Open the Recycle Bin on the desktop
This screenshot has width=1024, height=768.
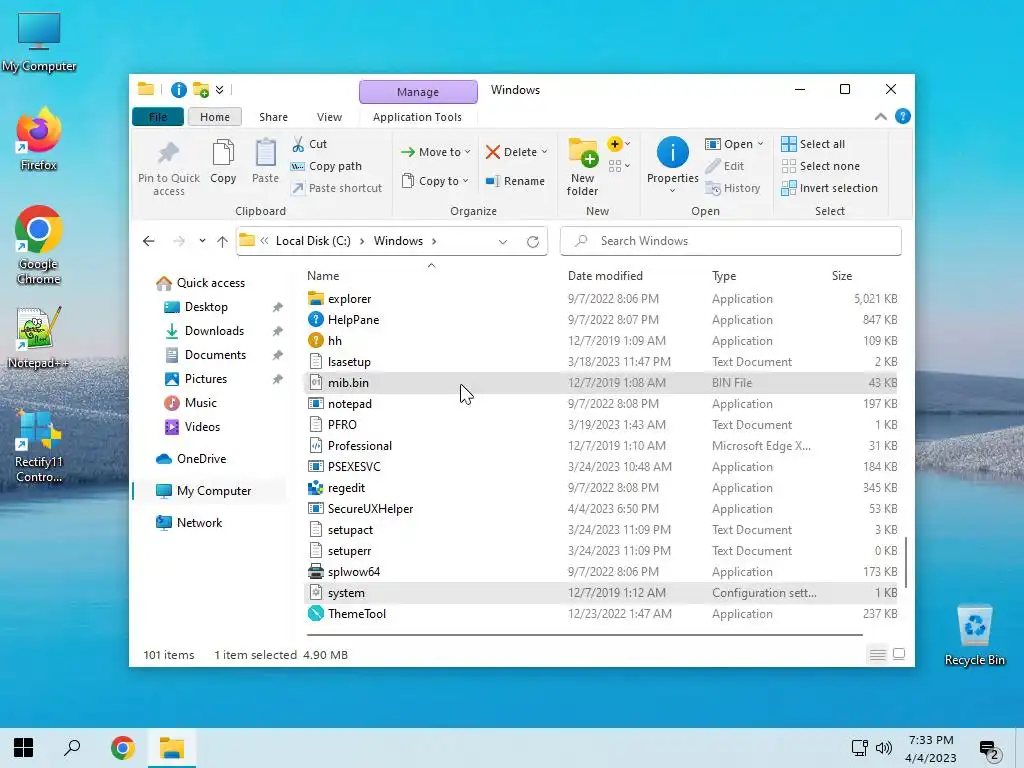pos(974,635)
